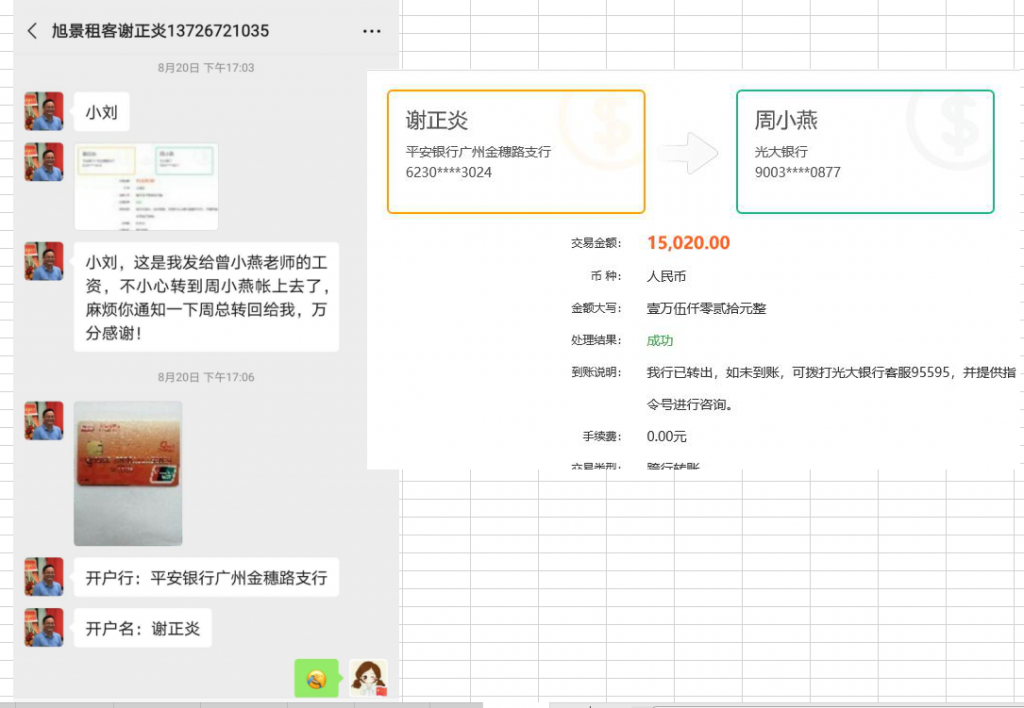Click the arrival note mentioning 光大银行客服95595
The height and width of the screenshot is (708, 1024).
[x=831, y=388]
